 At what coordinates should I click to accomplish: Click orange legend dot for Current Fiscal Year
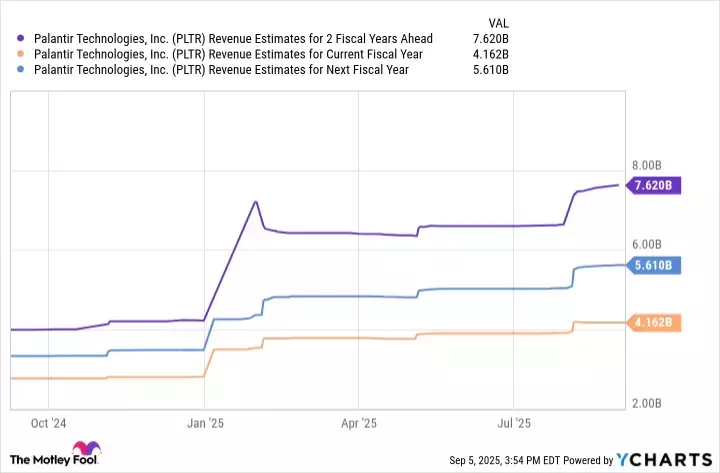[x=21, y=54]
